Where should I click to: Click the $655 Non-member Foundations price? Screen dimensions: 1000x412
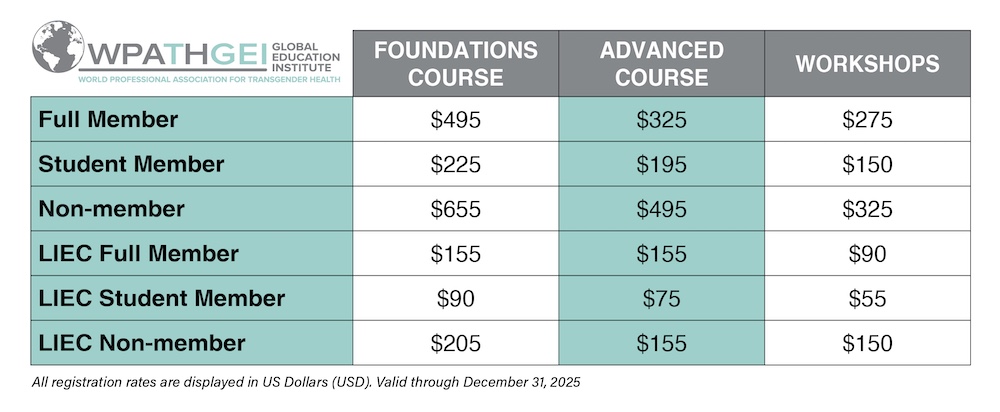pyautogui.click(x=455, y=209)
